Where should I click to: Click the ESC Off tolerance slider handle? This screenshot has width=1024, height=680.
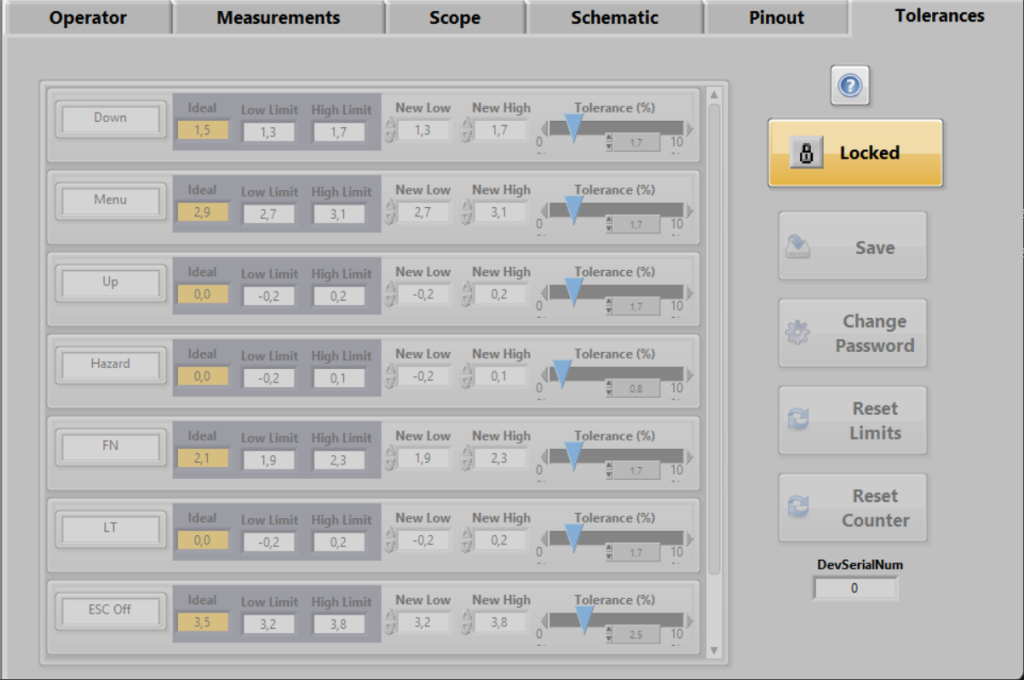click(585, 616)
